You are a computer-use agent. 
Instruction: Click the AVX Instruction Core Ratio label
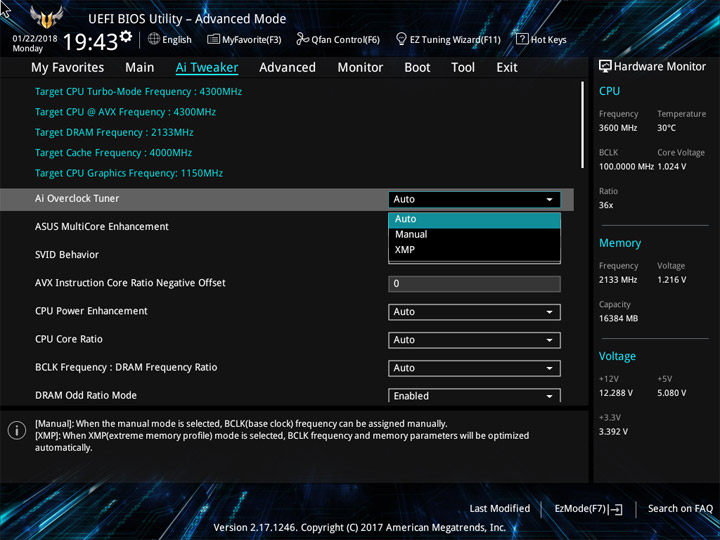pyautogui.click(x=130, y=283)
